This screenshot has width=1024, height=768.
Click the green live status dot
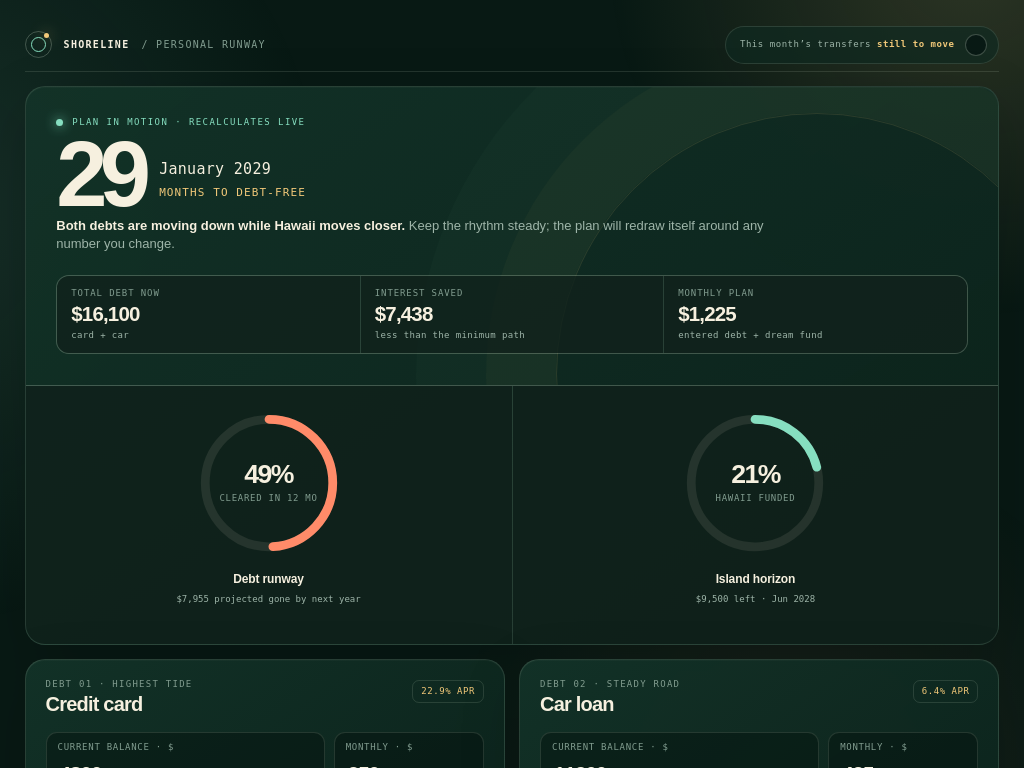(59, 122)
